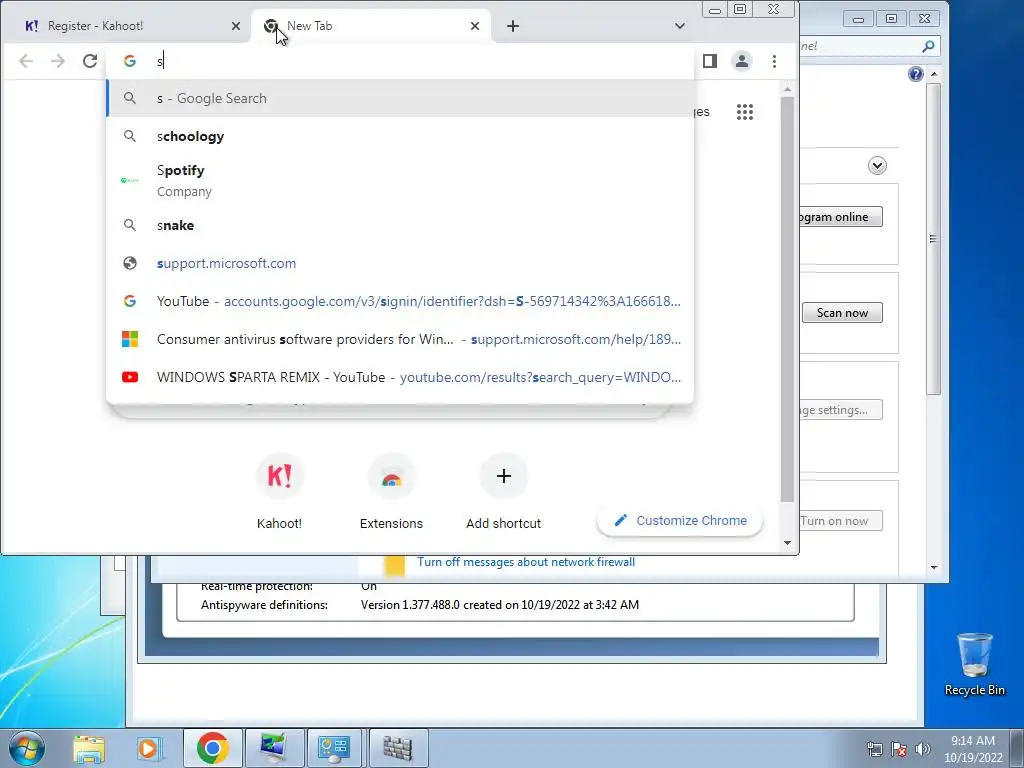Open Windows Explorer from the taskbar
Viewport: 1024px width, 768px height.
[x=89, y=748]
